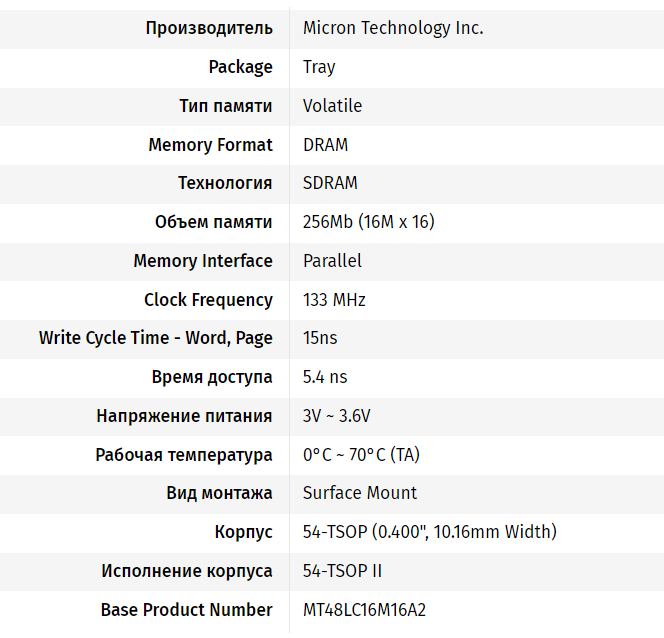Click the Volatile memory type value

click(332, 106)
